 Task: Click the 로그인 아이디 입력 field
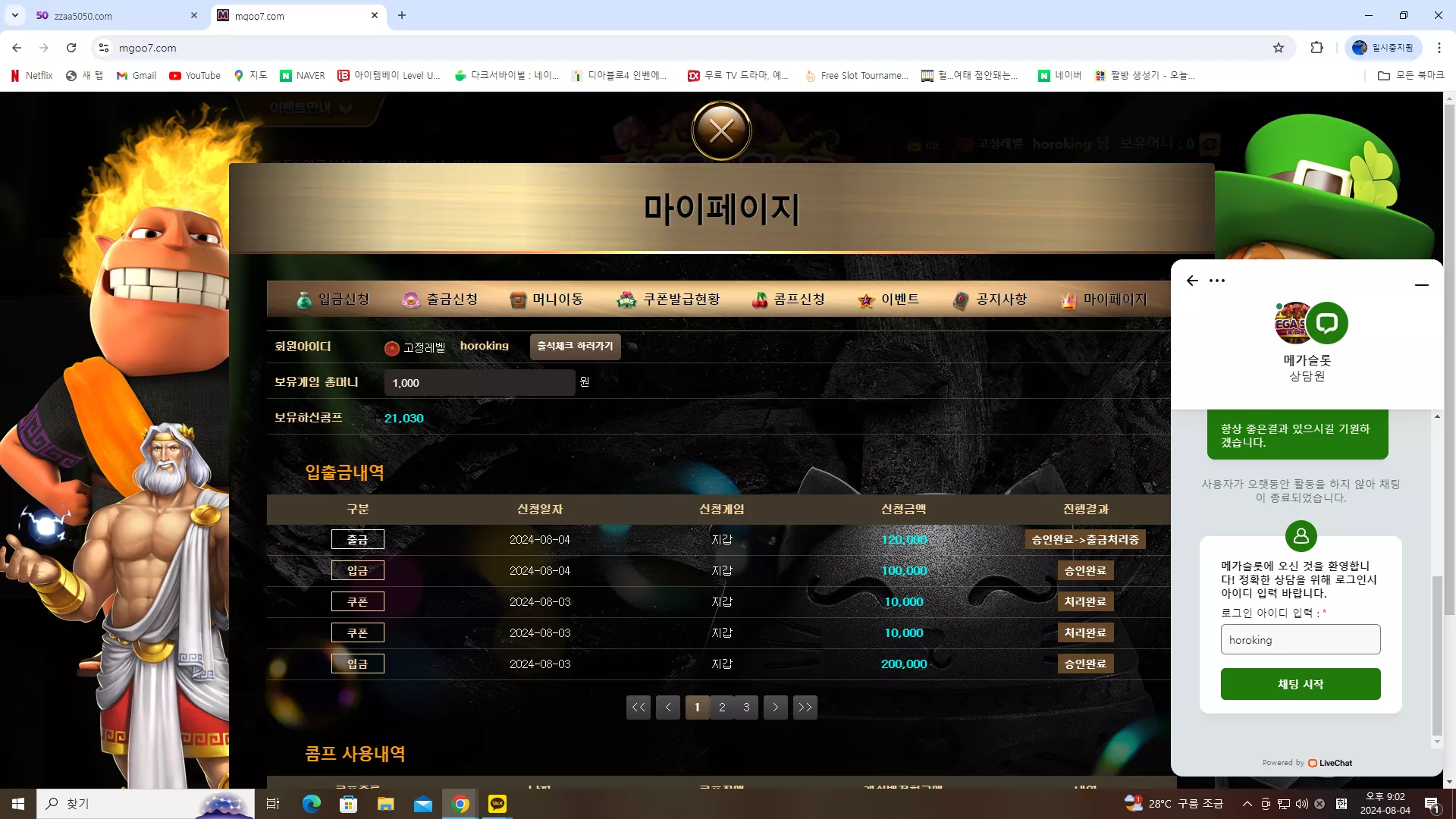pos(1301,639)
